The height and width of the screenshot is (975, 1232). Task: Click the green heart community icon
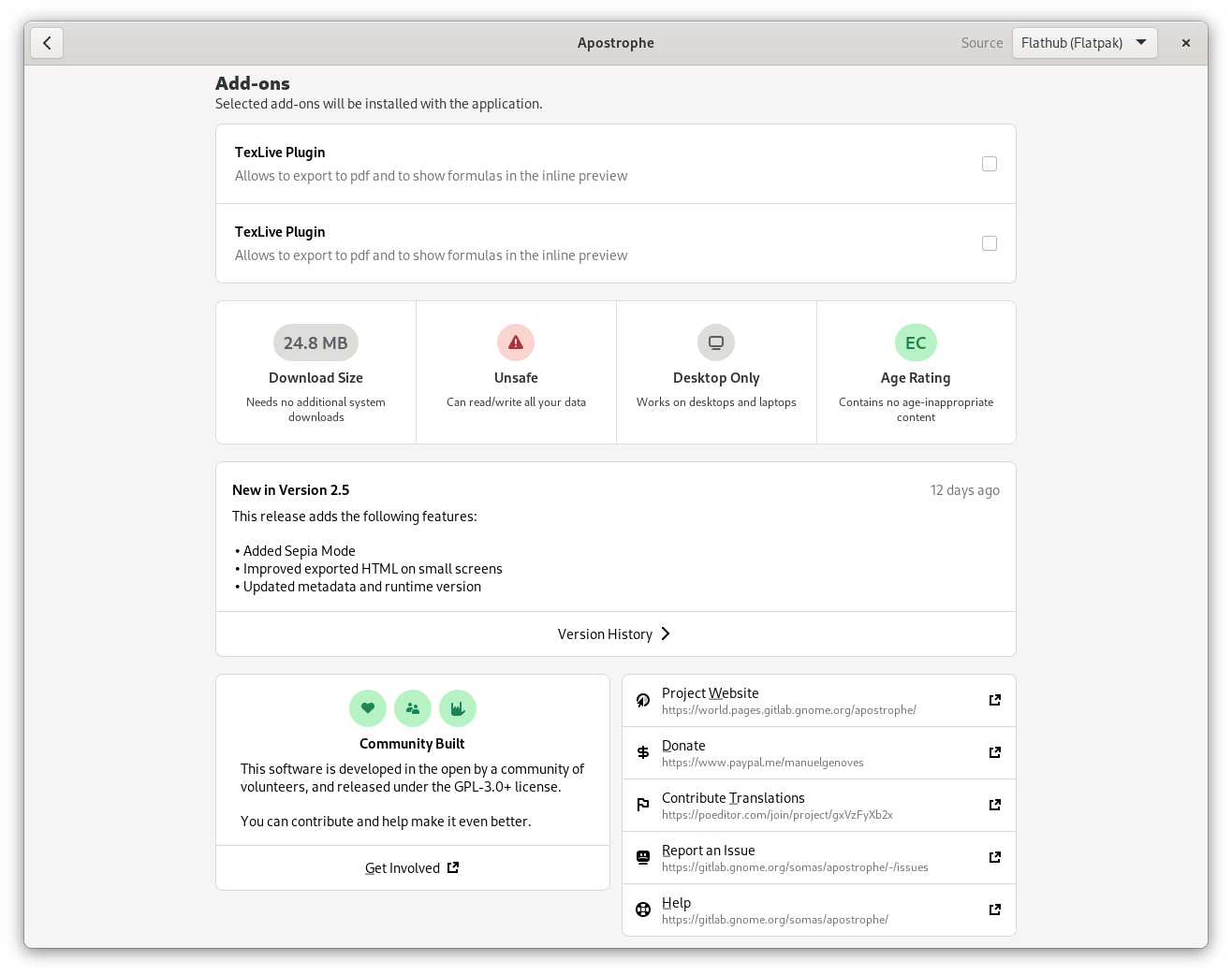point(368,708)
